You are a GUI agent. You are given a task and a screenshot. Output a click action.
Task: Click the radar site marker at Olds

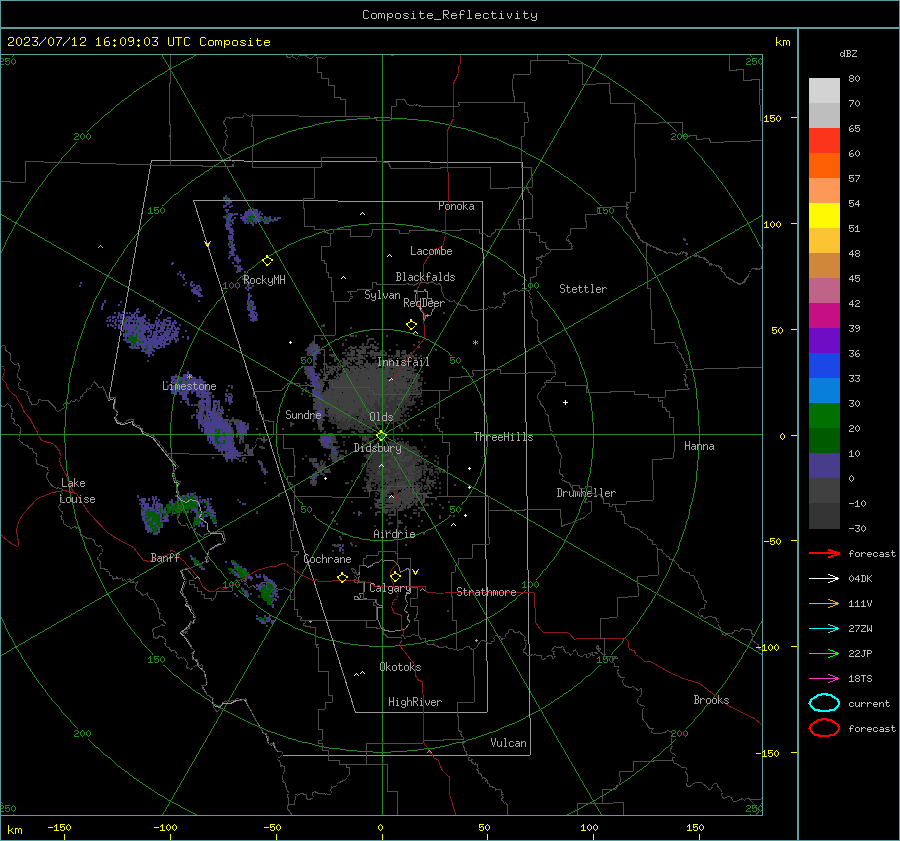tap(382, 435)
